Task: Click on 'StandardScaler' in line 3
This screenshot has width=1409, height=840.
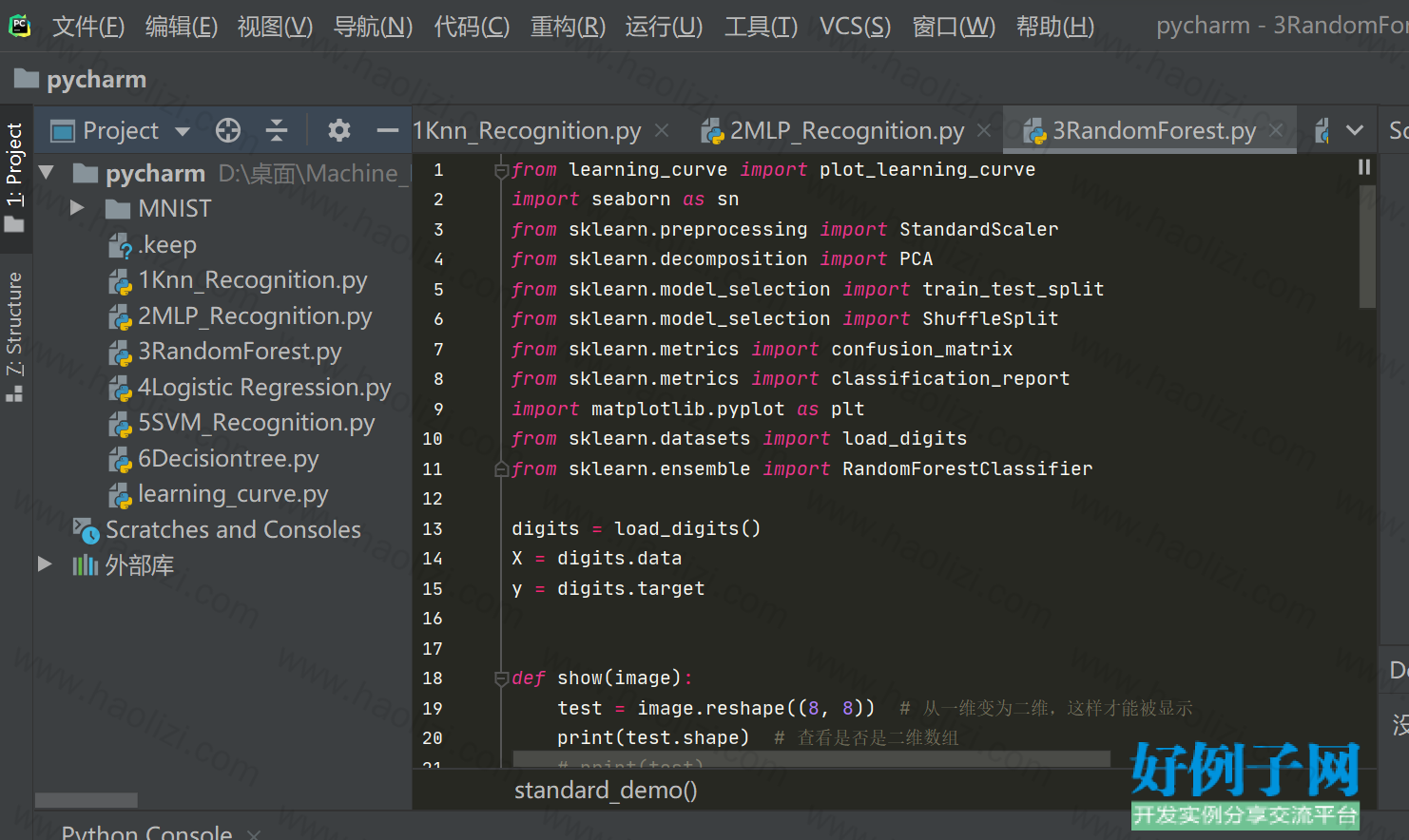Action: 979,229
